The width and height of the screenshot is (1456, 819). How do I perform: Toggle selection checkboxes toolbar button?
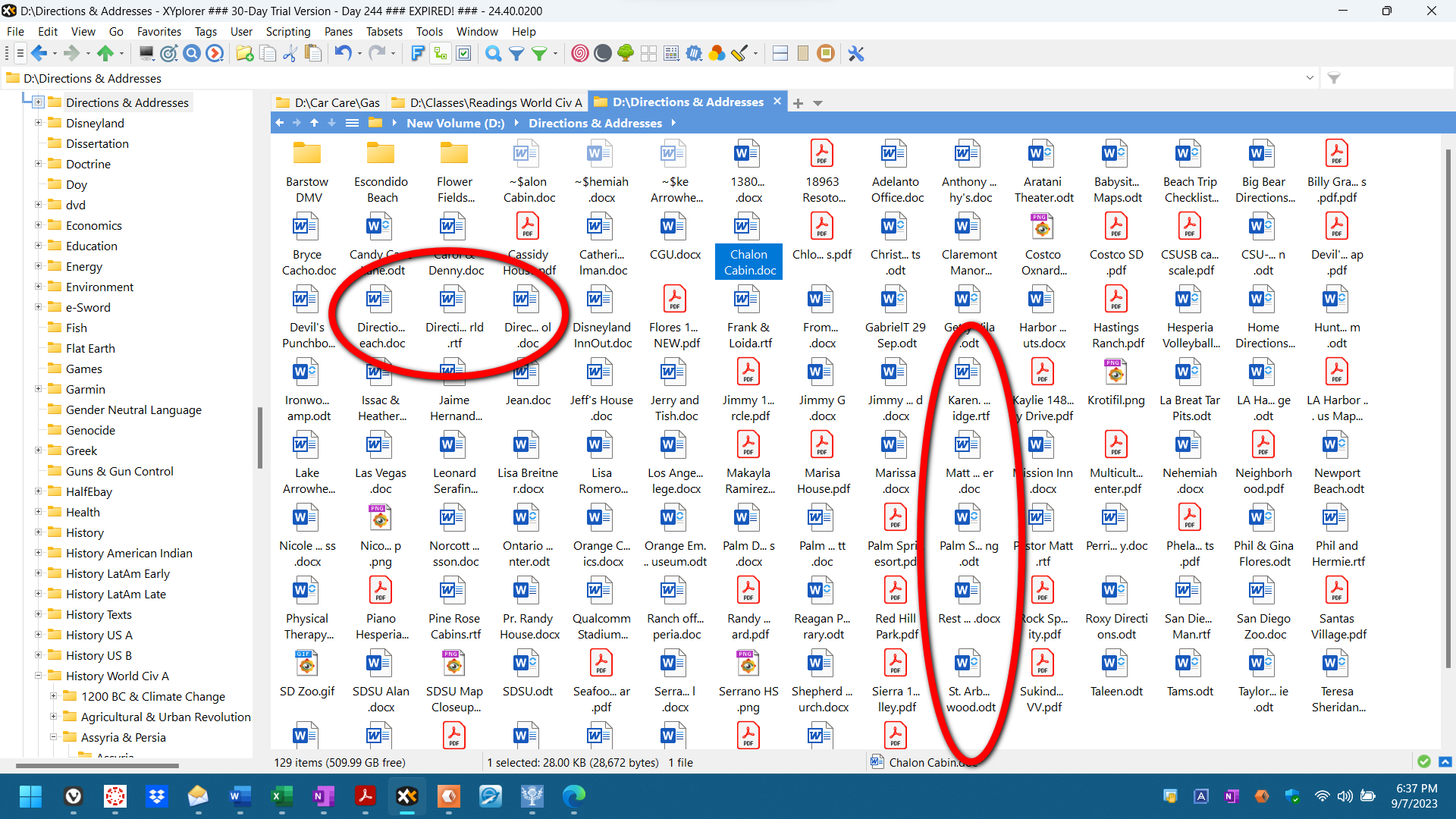click(x=464, y=53)
